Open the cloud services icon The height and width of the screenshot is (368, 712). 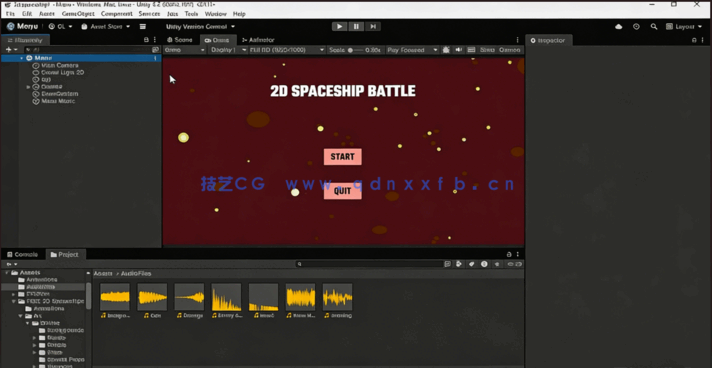tap(618, 27)
